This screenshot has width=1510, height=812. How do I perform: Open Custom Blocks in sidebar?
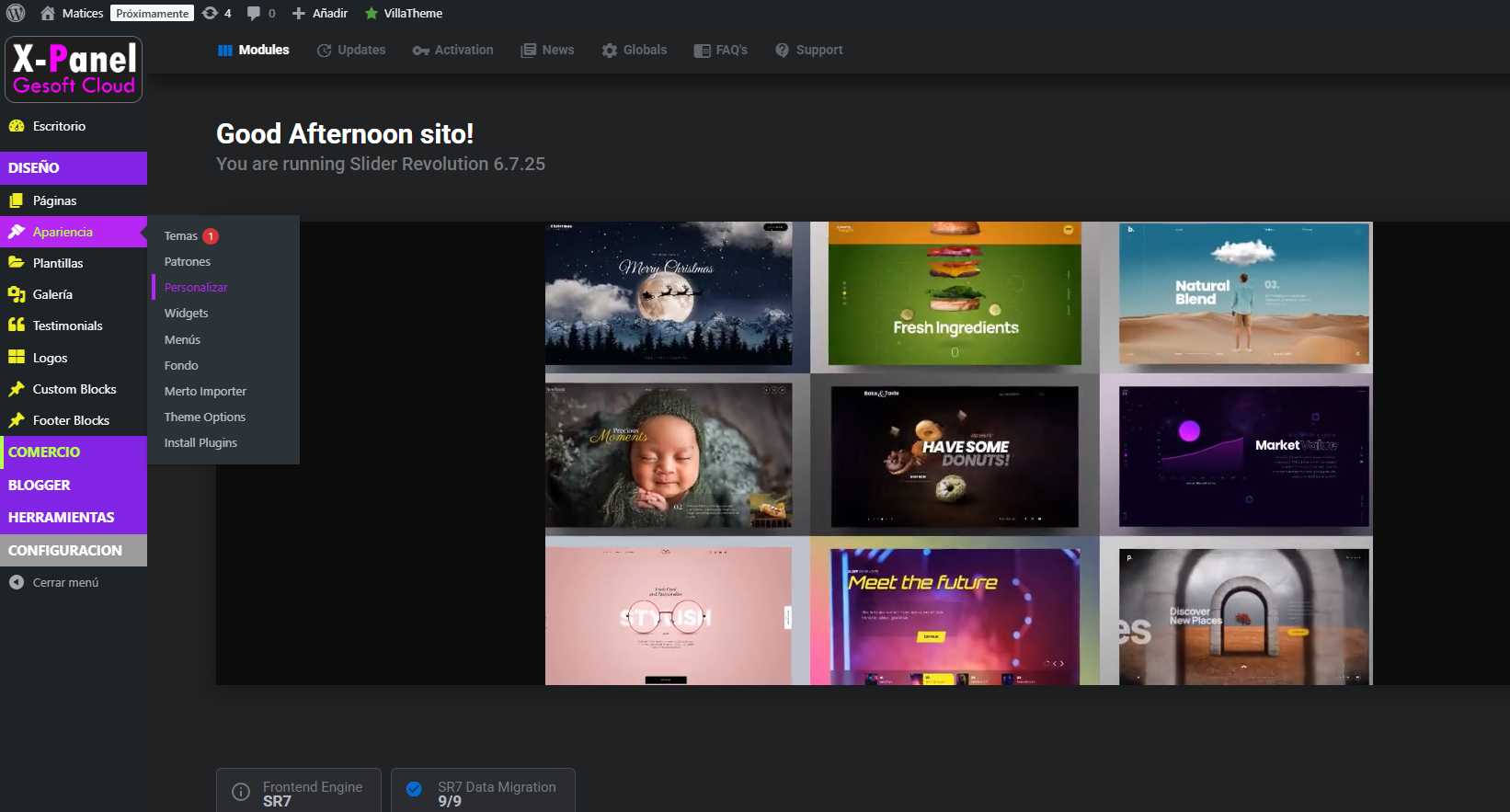74,389
